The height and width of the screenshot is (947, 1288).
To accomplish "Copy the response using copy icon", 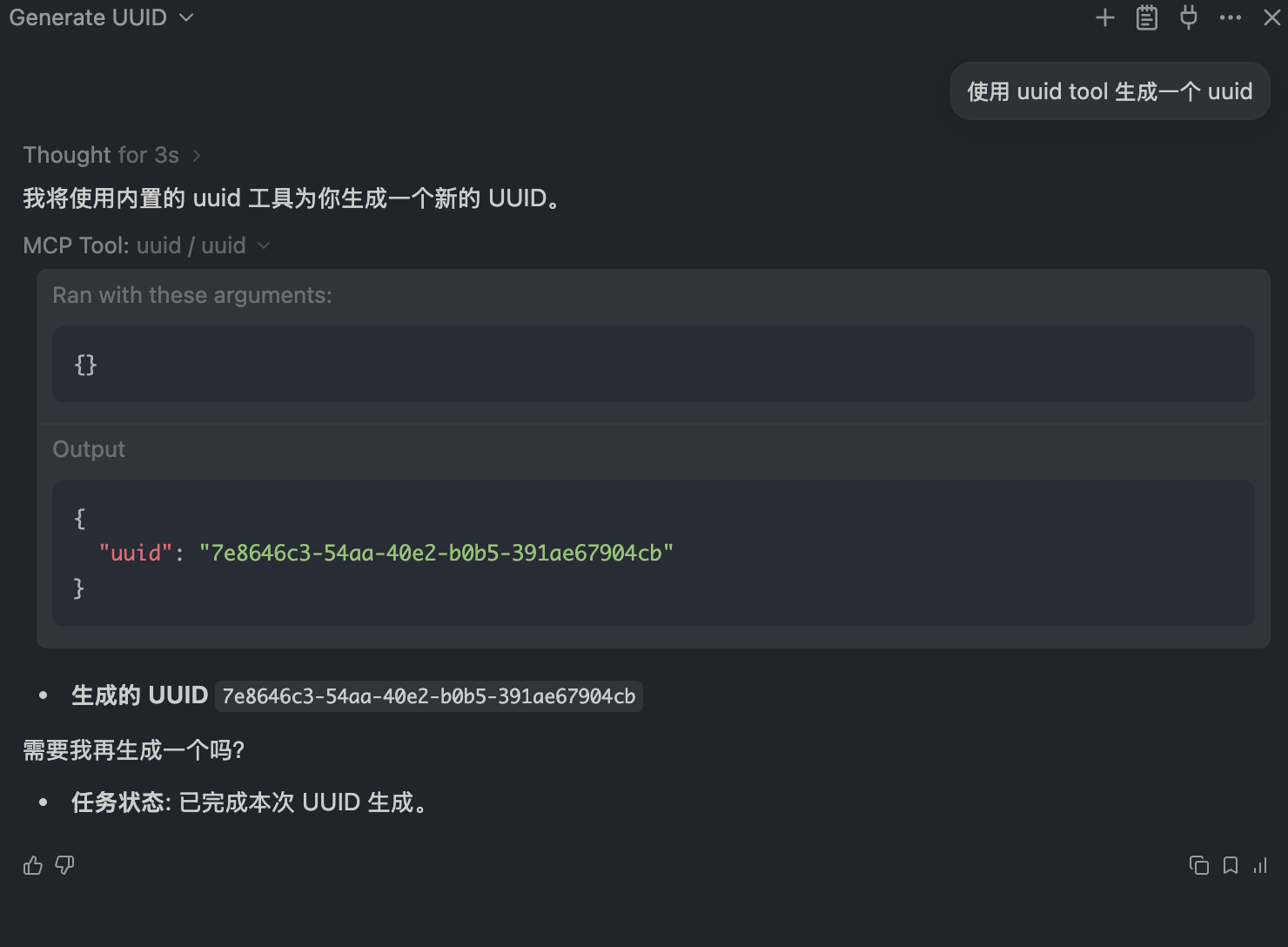I will click(x=1198, y=865).
